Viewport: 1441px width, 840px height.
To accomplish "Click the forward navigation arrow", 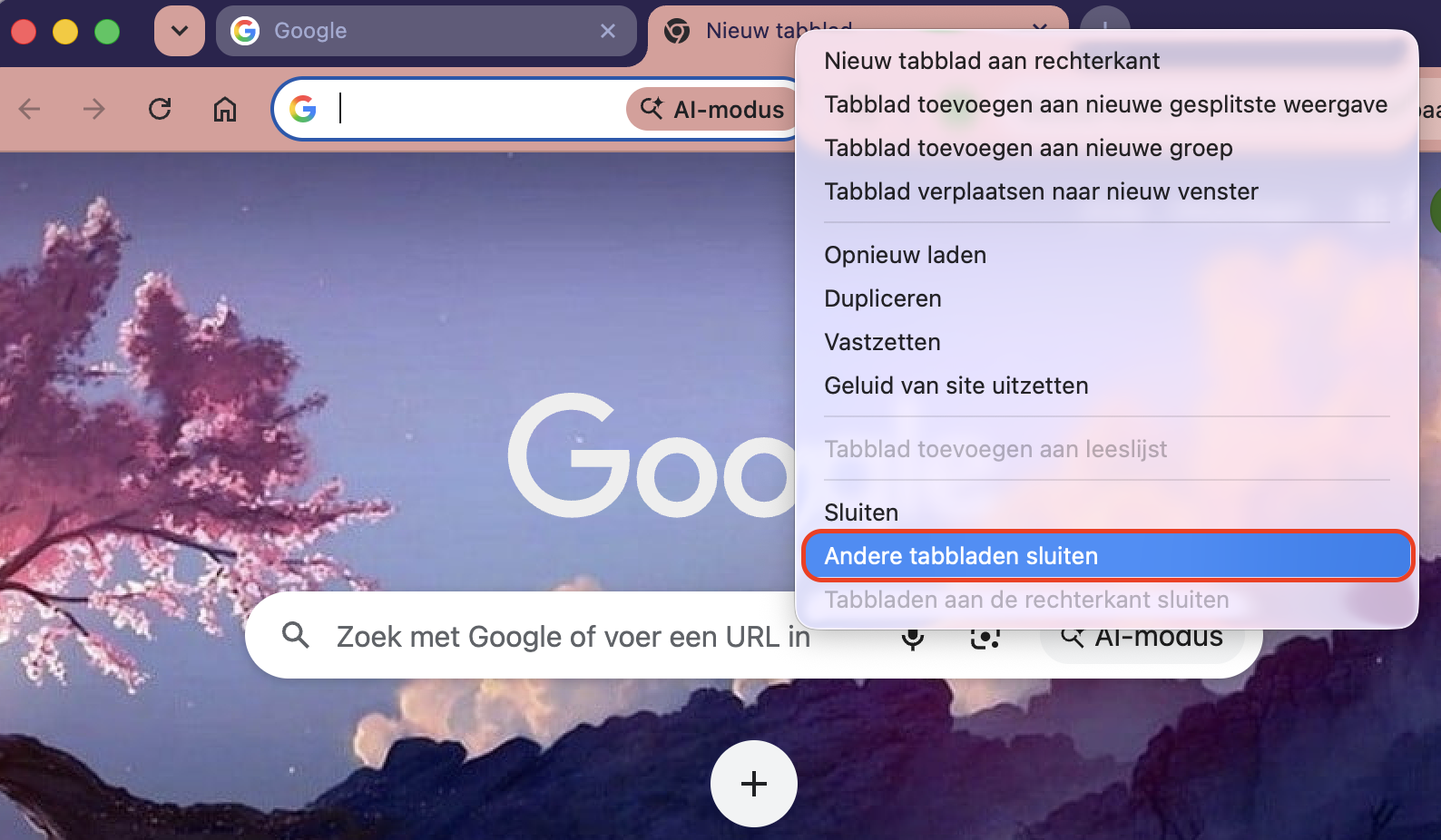I will pyautogui.click(x=94, y=109).
